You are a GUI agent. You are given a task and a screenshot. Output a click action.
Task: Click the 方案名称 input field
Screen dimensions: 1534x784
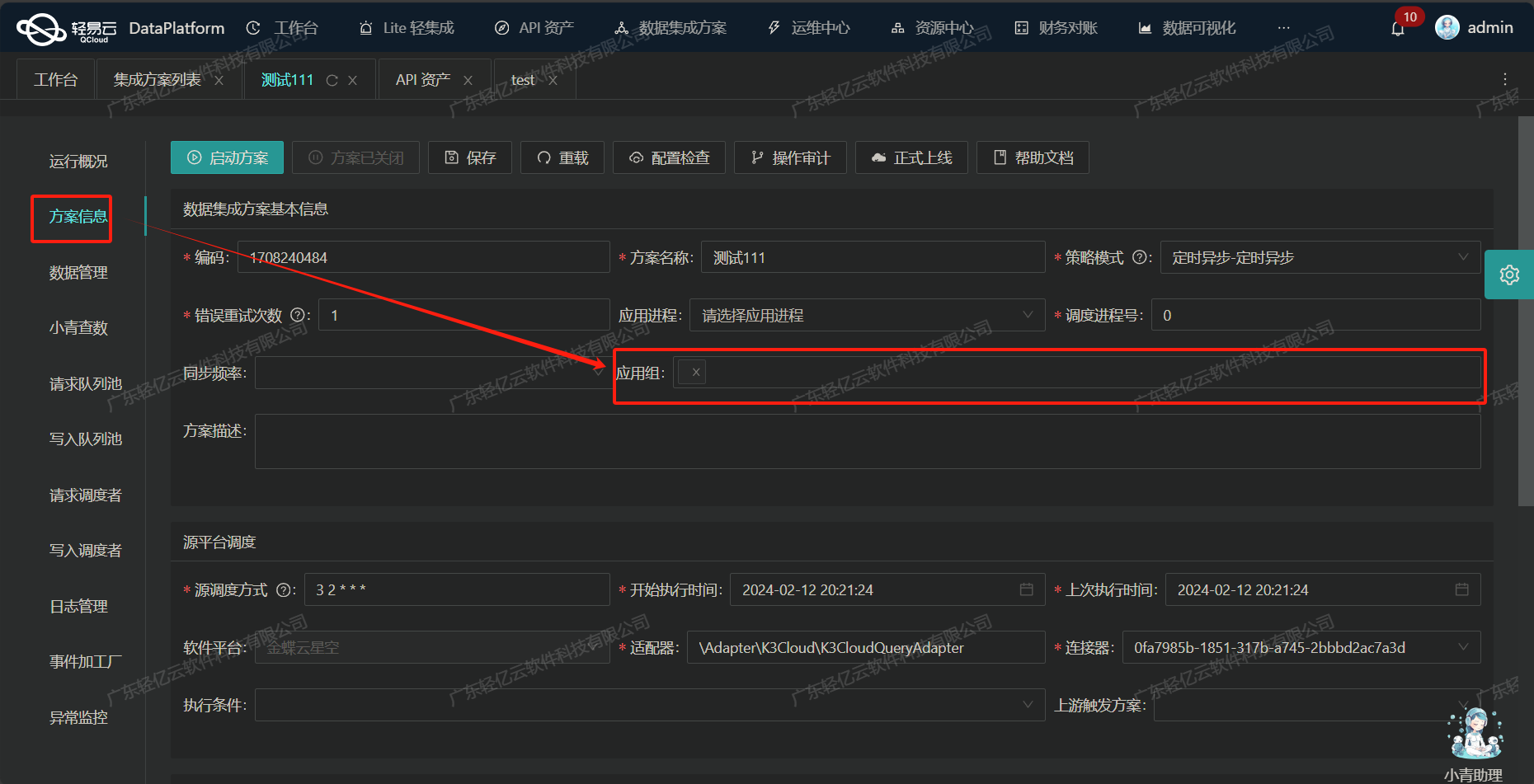[x=873, y=257]
